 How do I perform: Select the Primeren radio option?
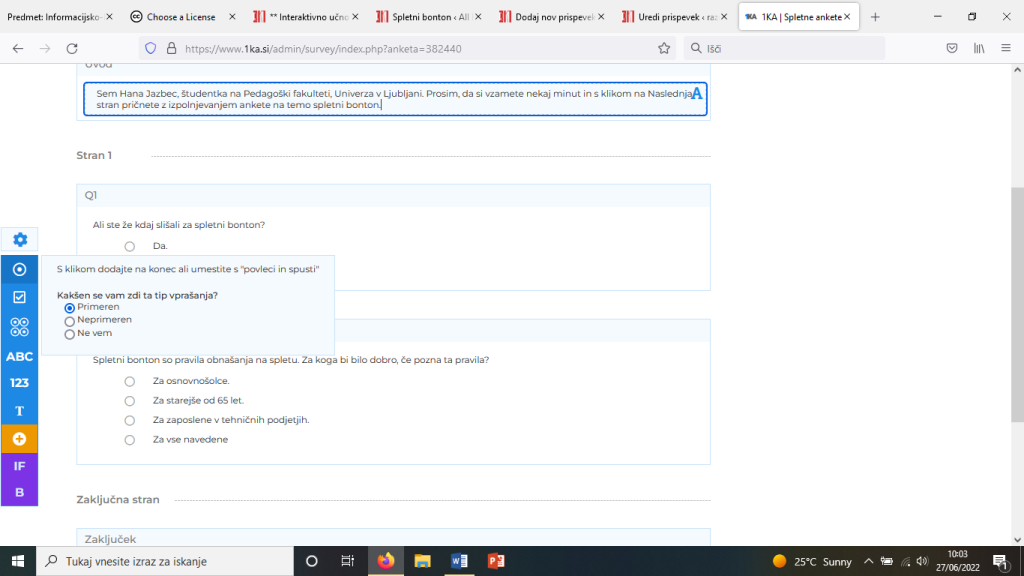70,308
